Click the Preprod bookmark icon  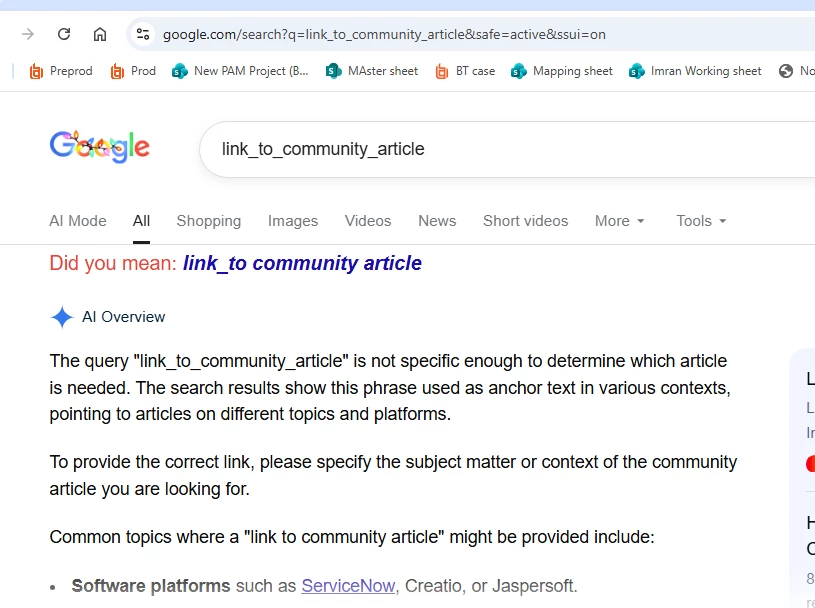(36, 71)
